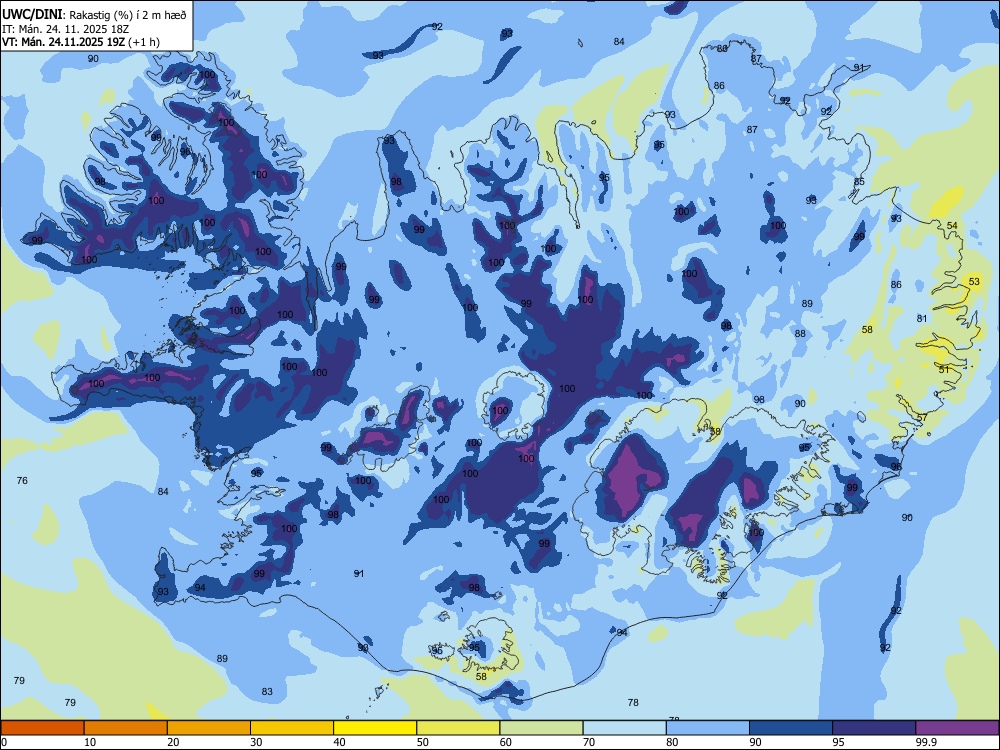Select the light orange 20–30 legend color

point(209,728)
